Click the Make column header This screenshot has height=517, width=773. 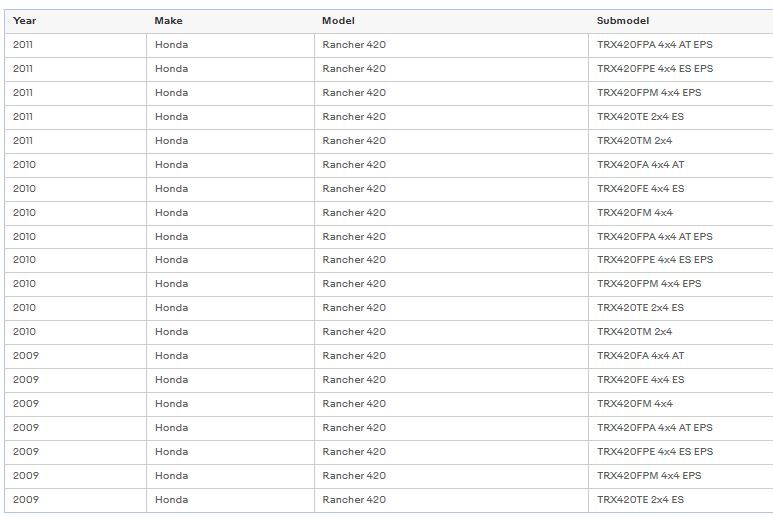coord(169,21)
